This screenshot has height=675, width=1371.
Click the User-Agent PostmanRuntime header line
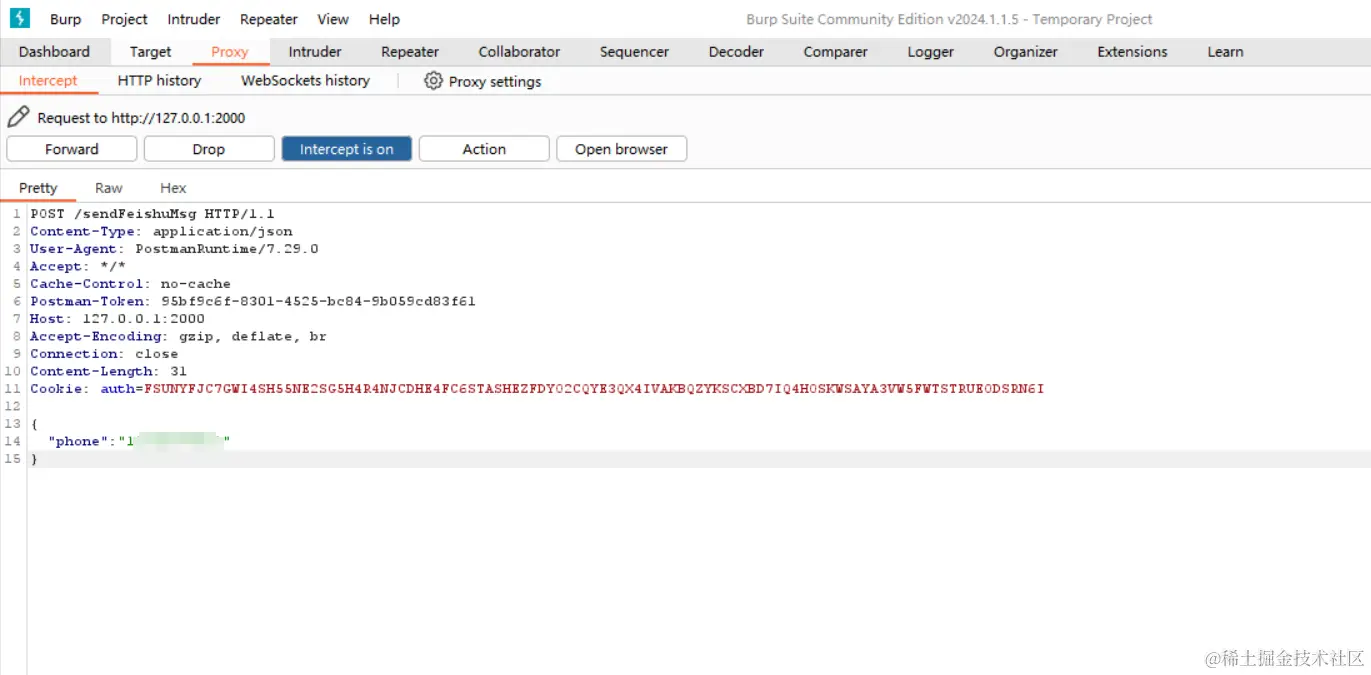[174, 249]
